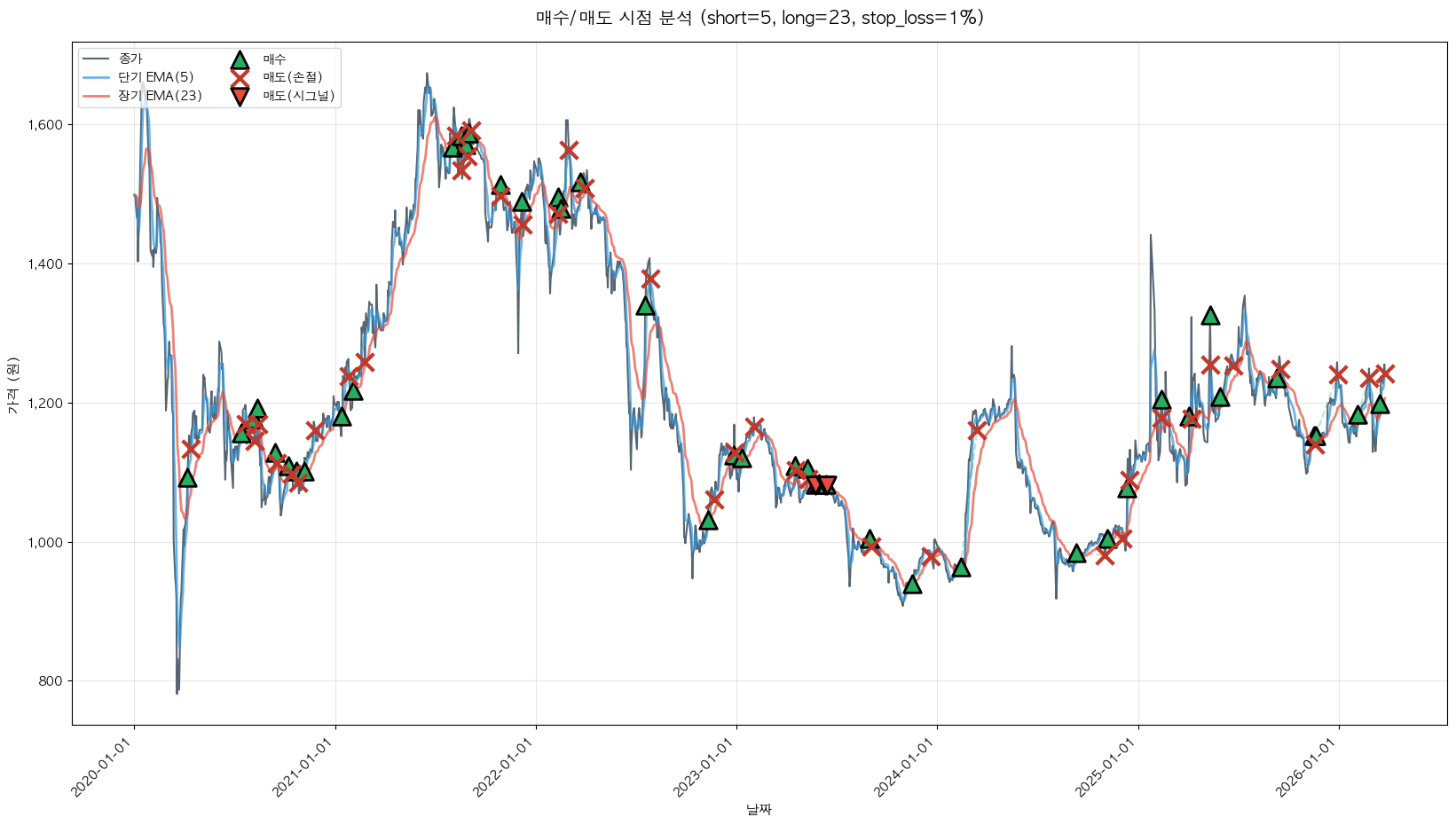Click the red X 매도(손절) legend icon
This screenshot has width=1456, height=825.
tap(239, 78)
